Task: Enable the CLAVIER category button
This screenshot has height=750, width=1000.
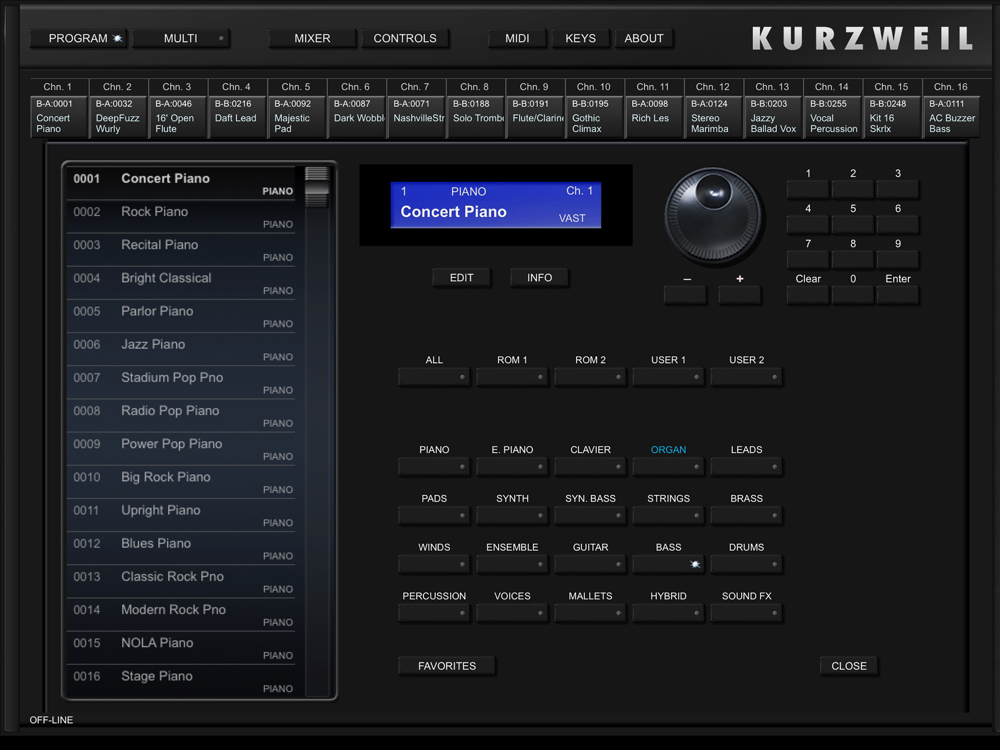Action: [591, 467]
